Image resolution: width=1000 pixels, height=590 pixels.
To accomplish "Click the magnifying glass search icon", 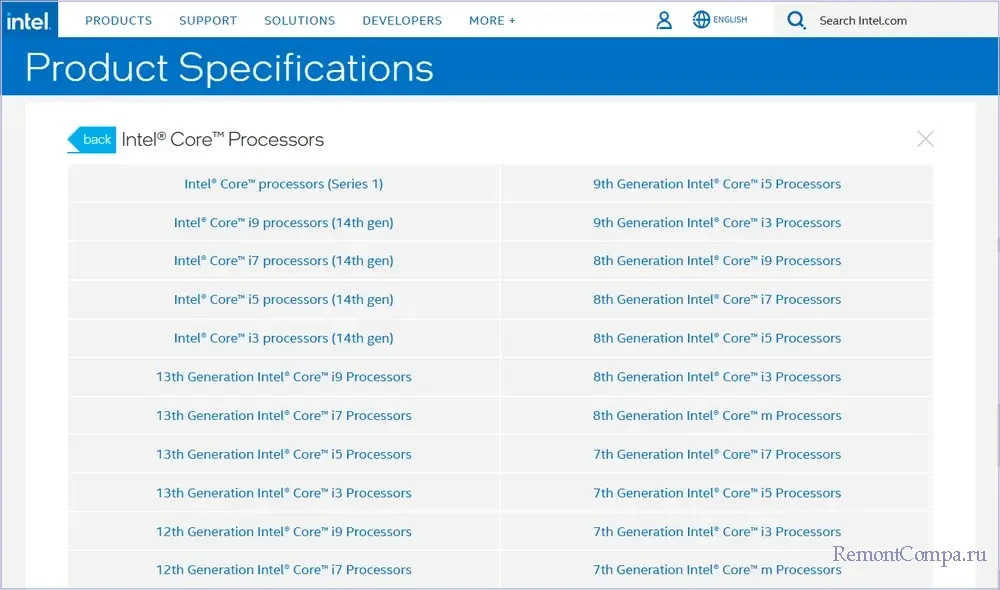I will point(796,20).
